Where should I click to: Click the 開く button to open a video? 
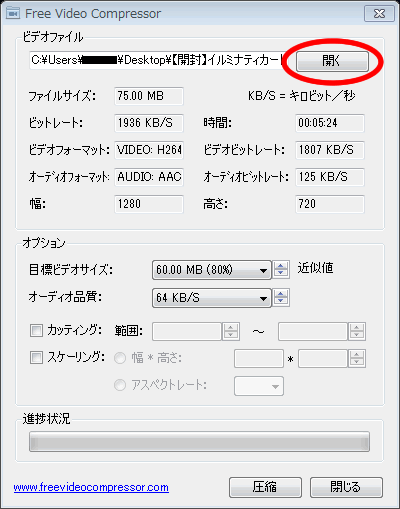[x=332, y=61]
